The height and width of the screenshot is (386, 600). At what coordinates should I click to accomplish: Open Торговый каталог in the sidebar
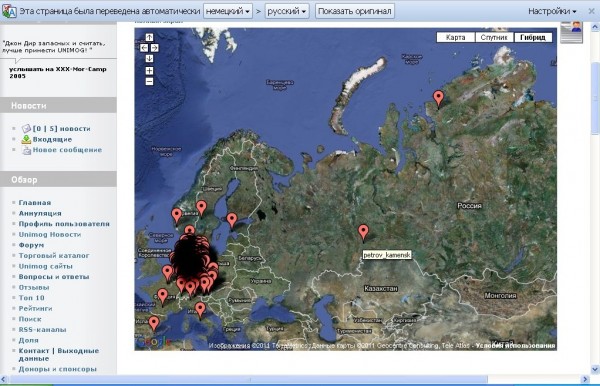[54, 255]
